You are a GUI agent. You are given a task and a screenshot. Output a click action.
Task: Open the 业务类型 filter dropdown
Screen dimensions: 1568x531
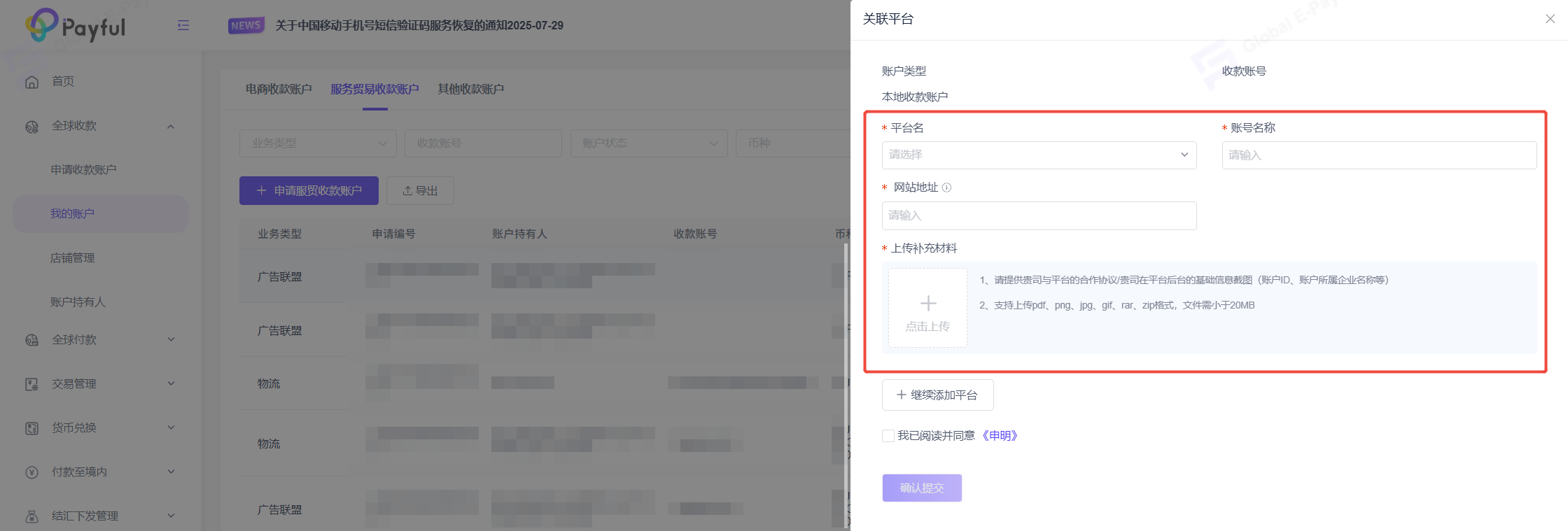[x=318, y=143]
